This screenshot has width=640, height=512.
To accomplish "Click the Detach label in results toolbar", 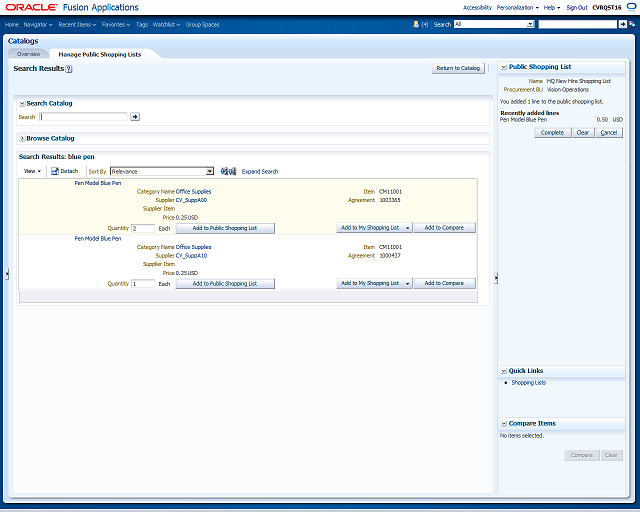I will coord(69,171).
